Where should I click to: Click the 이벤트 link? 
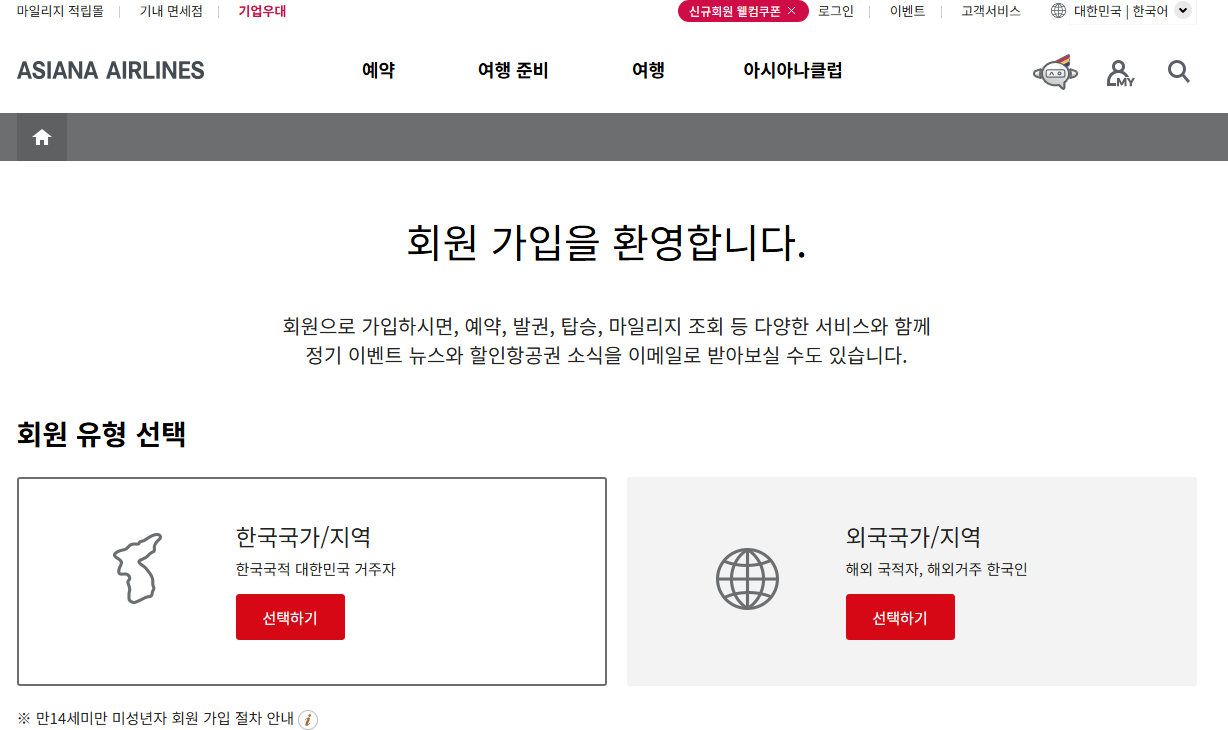click(908, 11)
